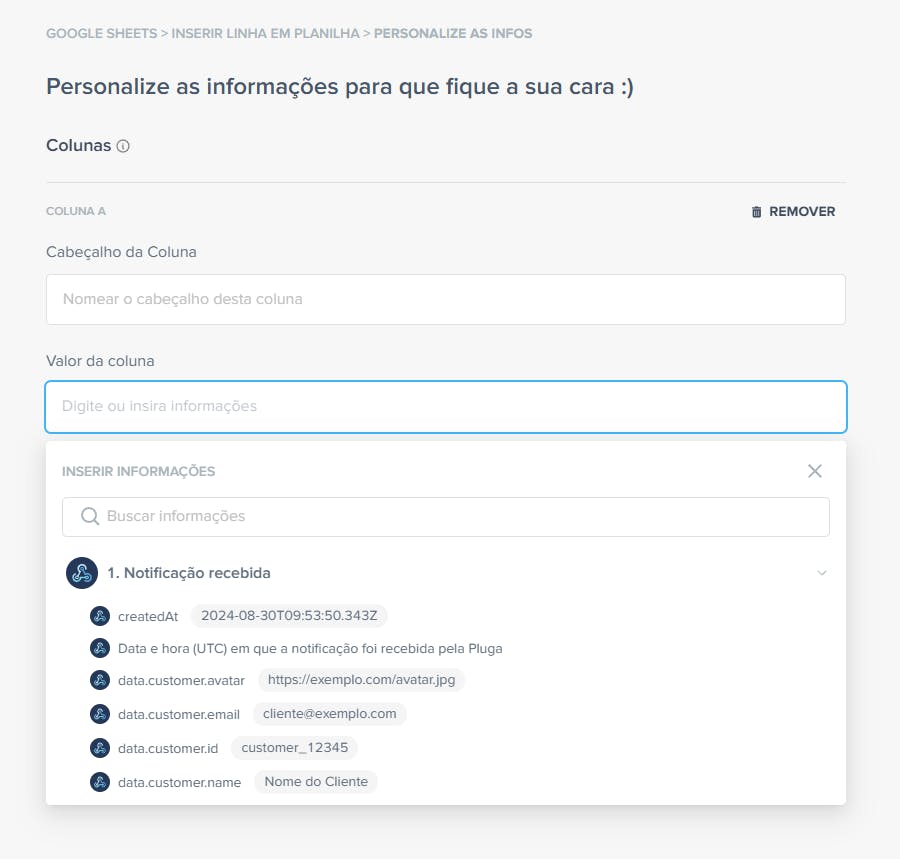Click the webhook icon beside createdAt
The height and width of the screenshot is (859, 900).
point(100,616)
